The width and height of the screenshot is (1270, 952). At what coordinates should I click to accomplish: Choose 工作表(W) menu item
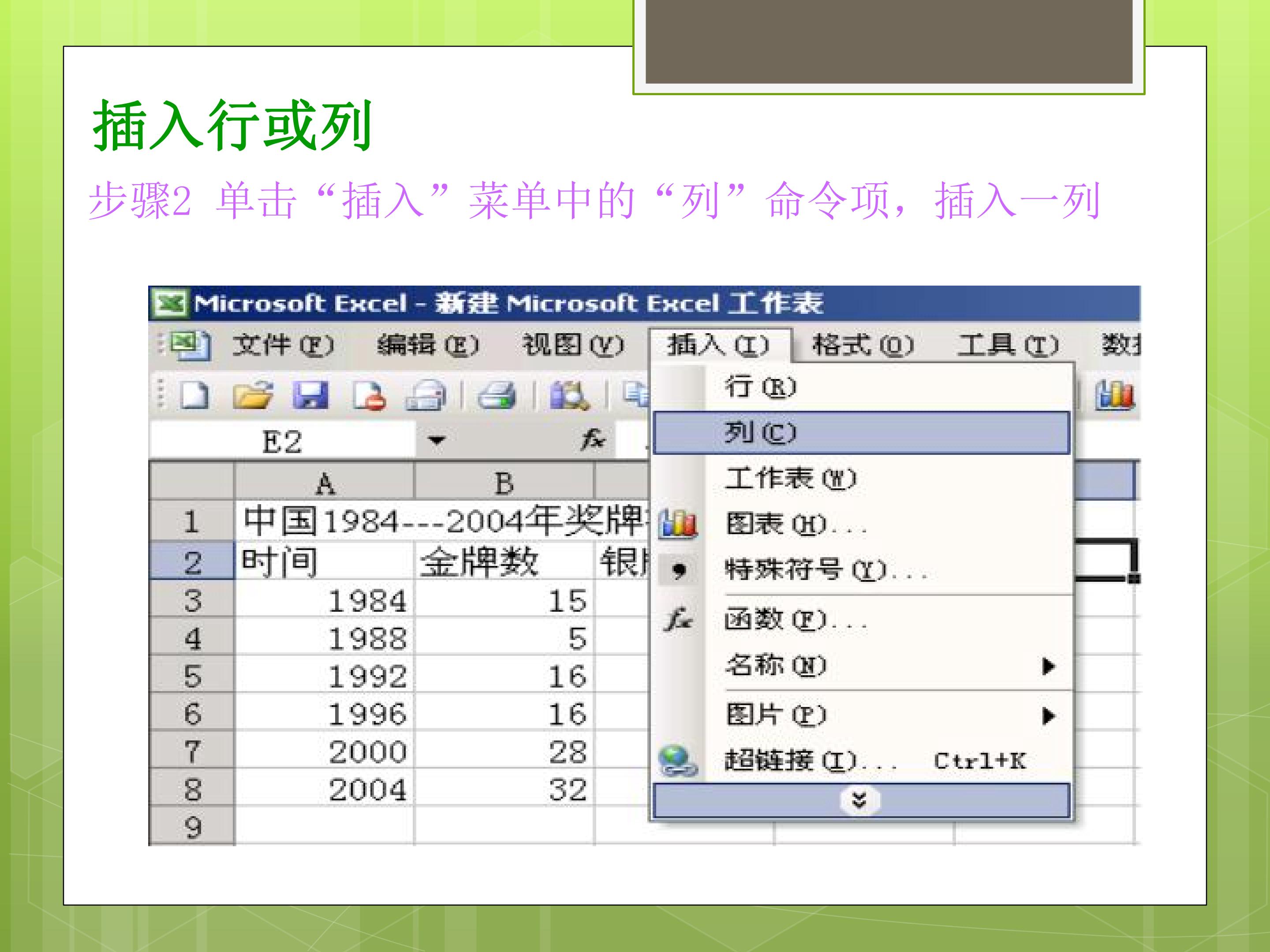coord(862,478)
